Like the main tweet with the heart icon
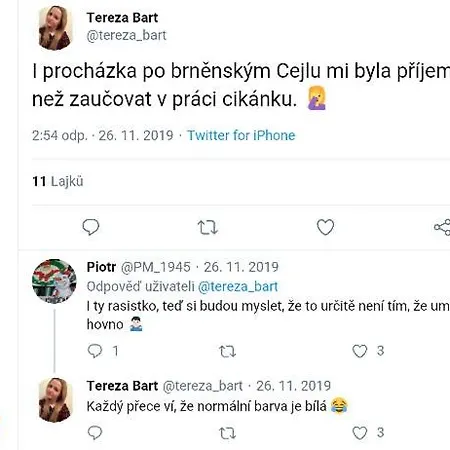This screenshot has height=450, width=450. (325, 227)
